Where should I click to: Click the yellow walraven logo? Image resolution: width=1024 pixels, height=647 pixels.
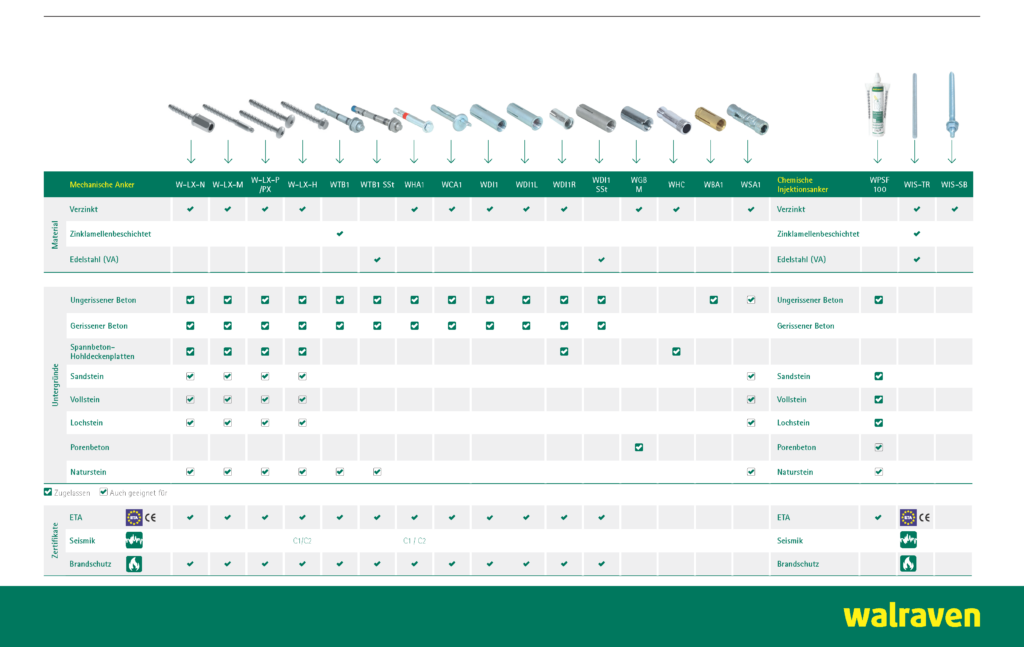(x=912, y=616)
